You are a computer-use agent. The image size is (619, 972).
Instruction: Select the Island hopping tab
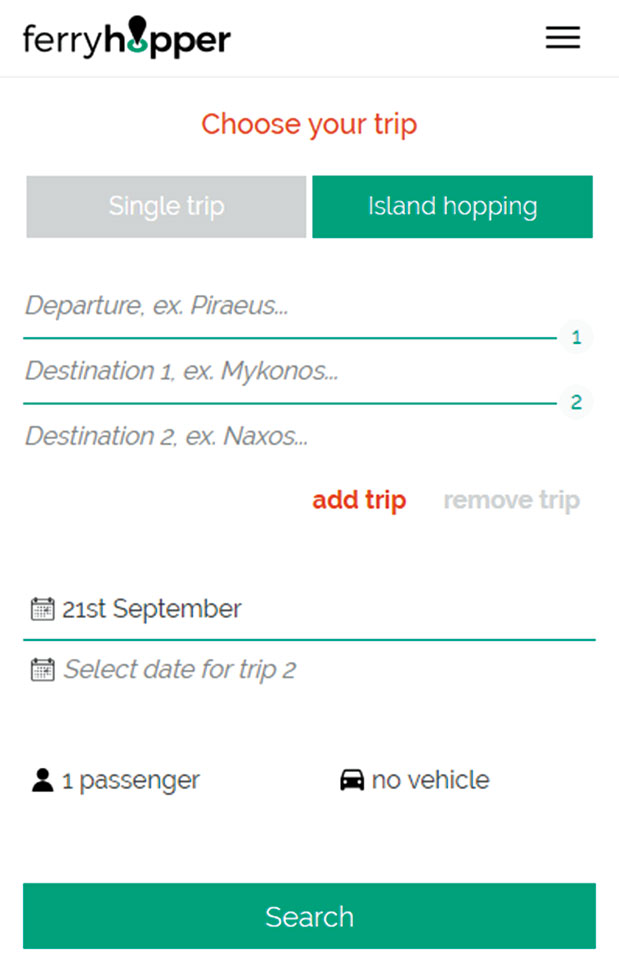(x=452, y=207)
